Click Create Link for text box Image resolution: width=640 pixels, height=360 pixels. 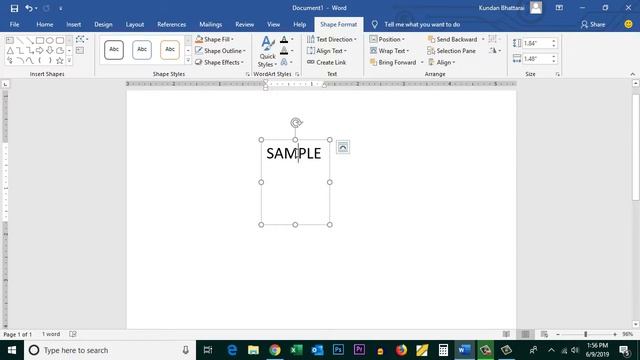click(x=327, y=62)
